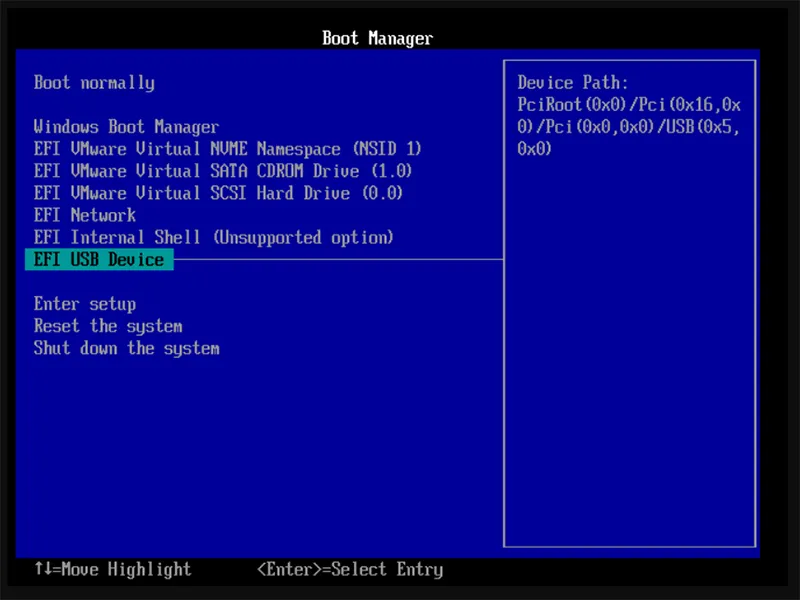Screen dimensions: 800x600
Task: Select EFI VMware Virtual SCSI Hard Drive
Action: 218,193
